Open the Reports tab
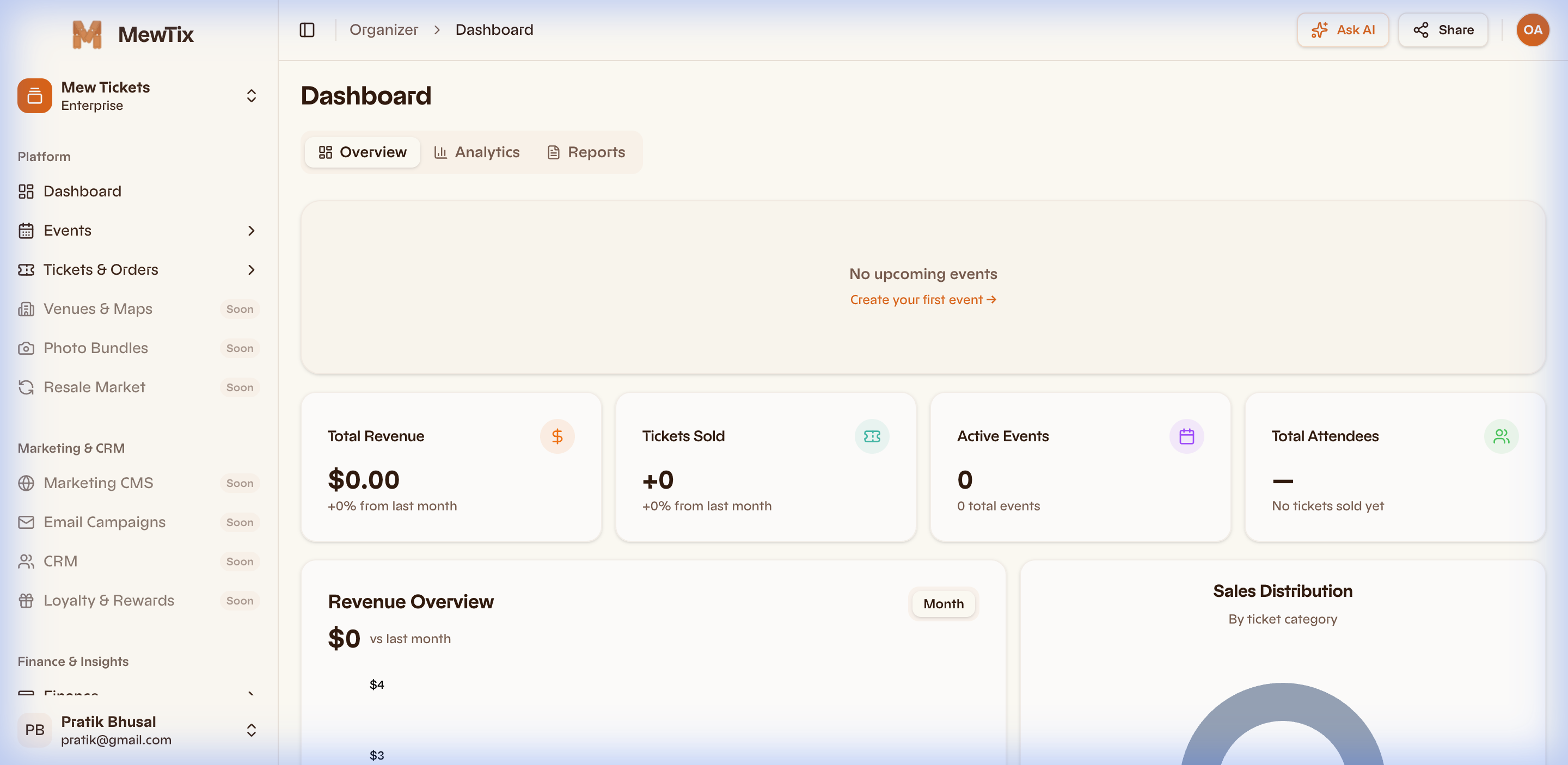Image resolution: width=1568 pixels, height=765 pixels. click(x=586, y=152)
